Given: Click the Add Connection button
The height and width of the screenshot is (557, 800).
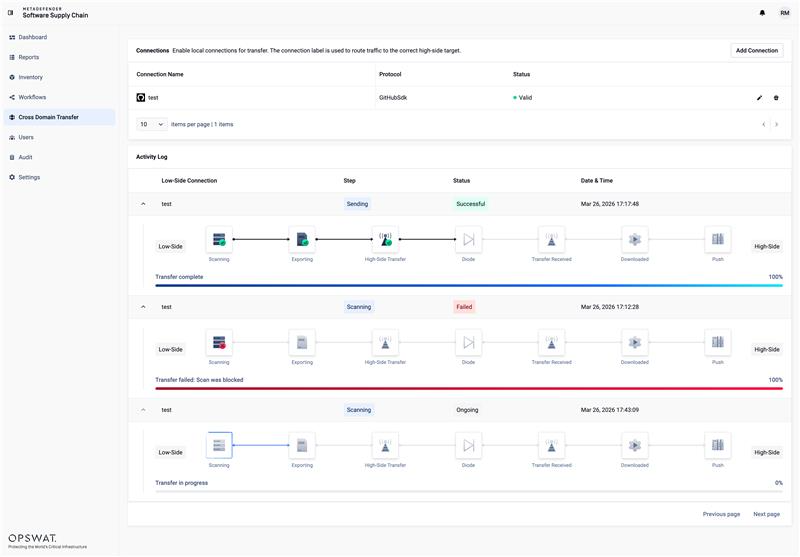Looking at the screenshot, I should pyautogui.click(x=756, y=50).
